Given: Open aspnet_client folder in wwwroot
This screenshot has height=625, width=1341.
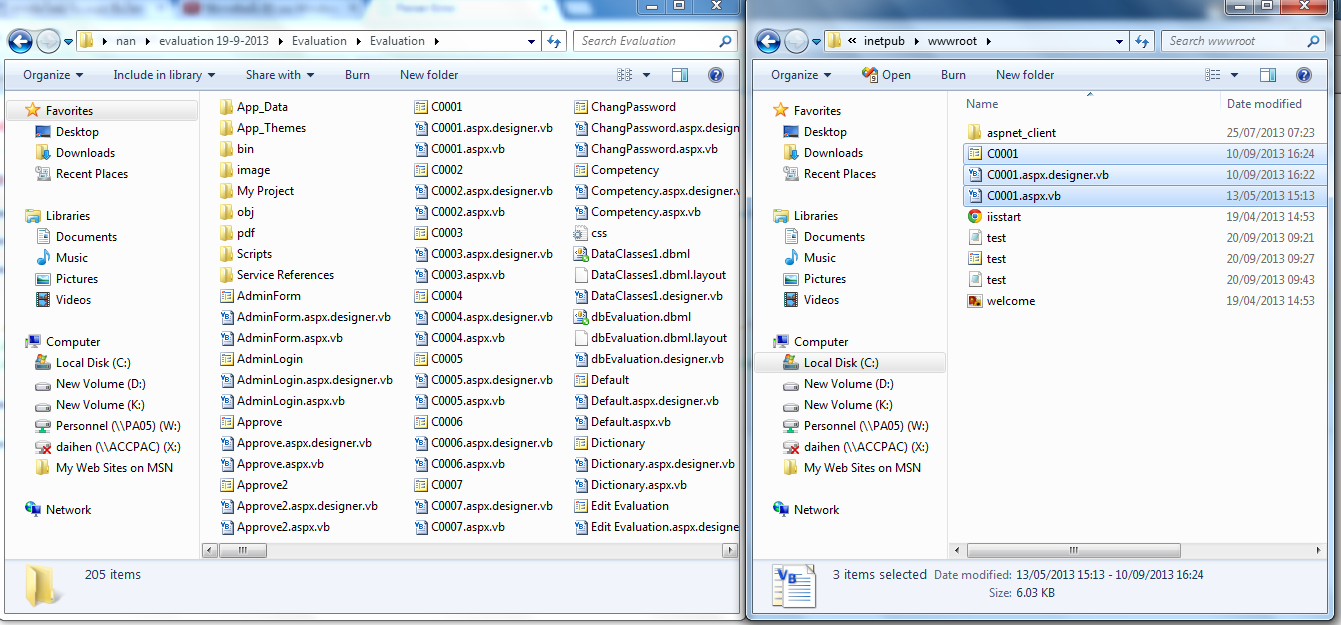Looking at the screenshot, I should [1020, 133].
